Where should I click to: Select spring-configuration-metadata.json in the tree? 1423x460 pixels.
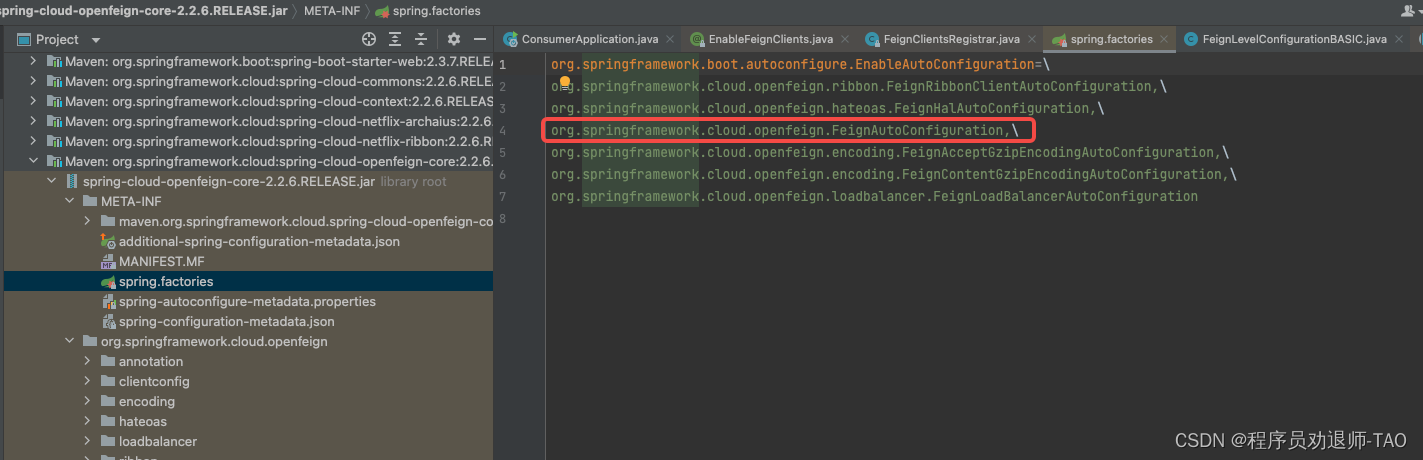point(227,322)
